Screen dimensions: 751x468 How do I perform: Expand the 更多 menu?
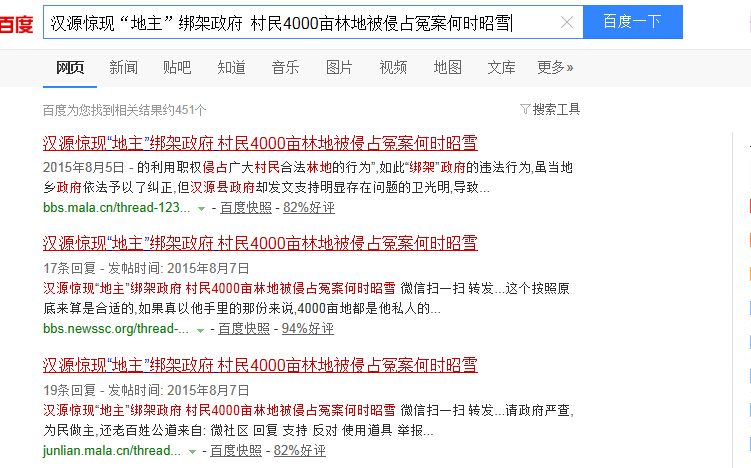pyautogui.click(x=555, y=67)
